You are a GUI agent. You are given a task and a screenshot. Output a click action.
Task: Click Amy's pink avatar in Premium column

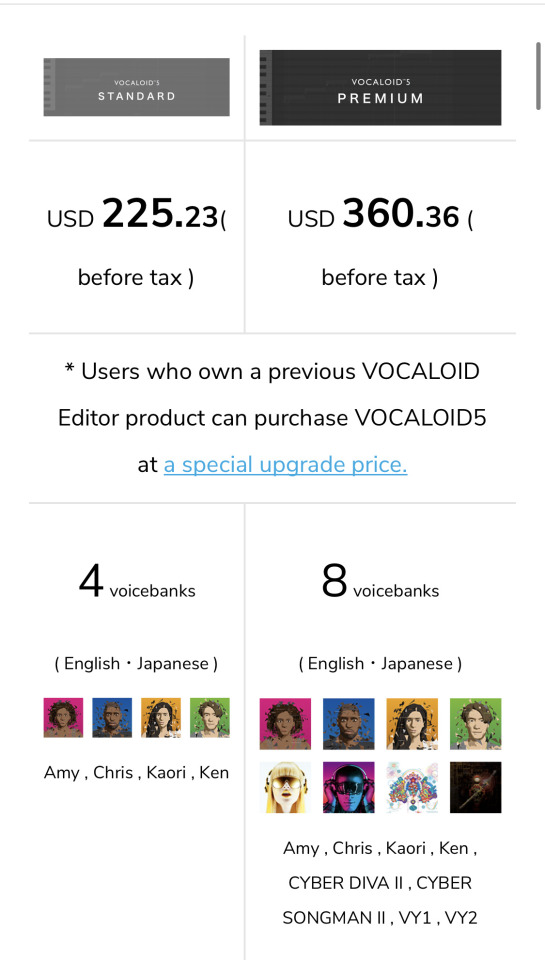pos(285,724)
